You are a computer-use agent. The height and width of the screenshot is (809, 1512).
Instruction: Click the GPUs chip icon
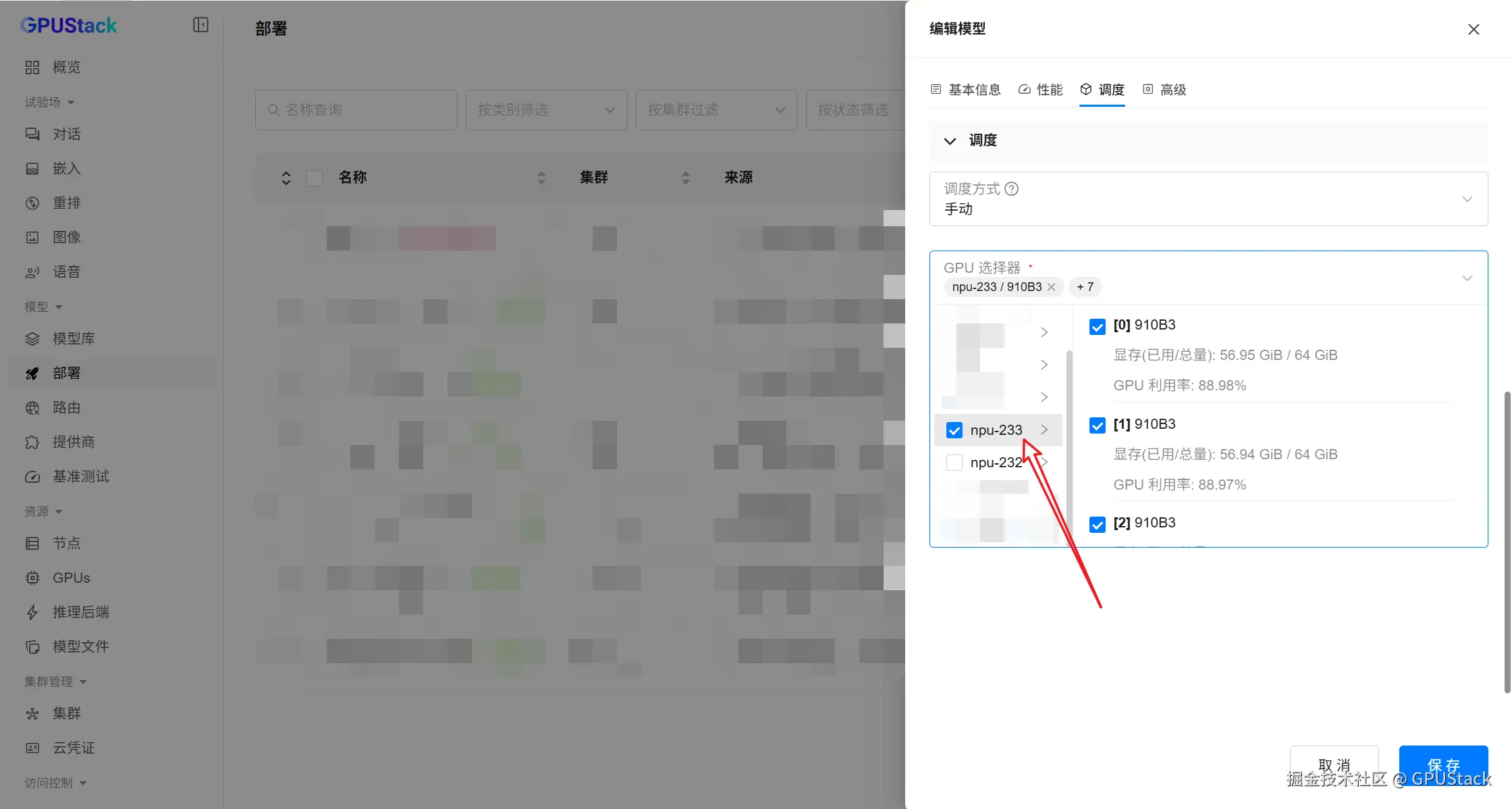(32, 578)
